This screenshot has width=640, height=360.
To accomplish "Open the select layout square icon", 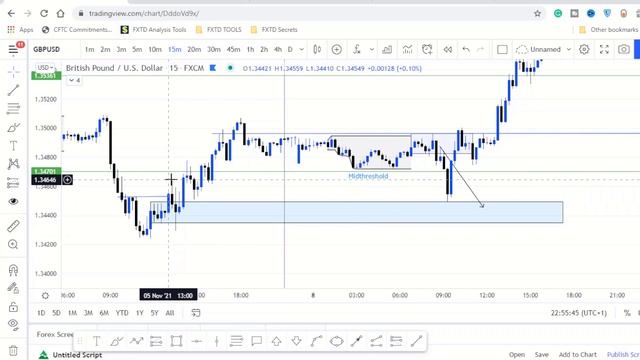I will coord(502,49).
